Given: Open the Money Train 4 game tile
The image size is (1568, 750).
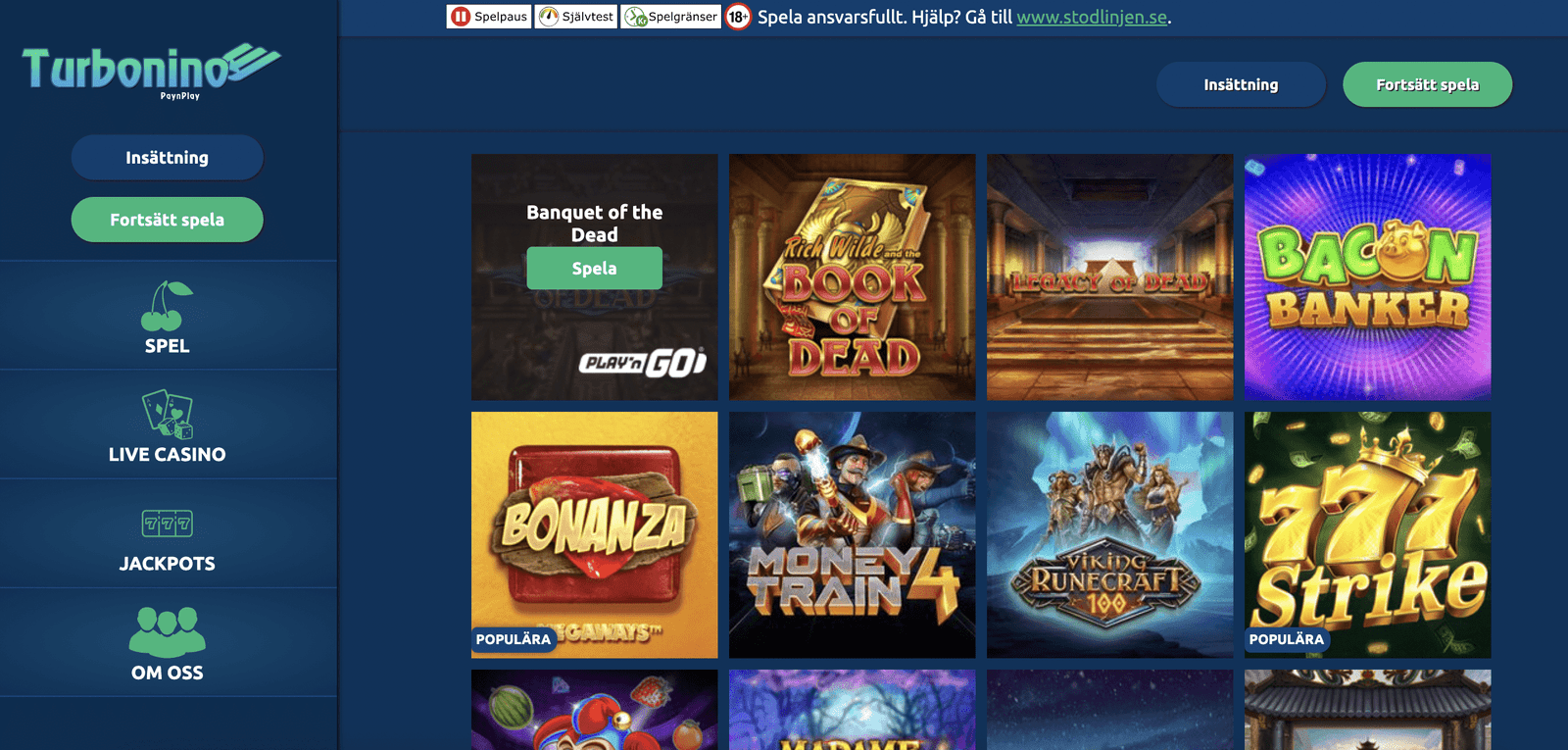Looking at the screenshot, I should pyautogui.click(x=853, y=534).
